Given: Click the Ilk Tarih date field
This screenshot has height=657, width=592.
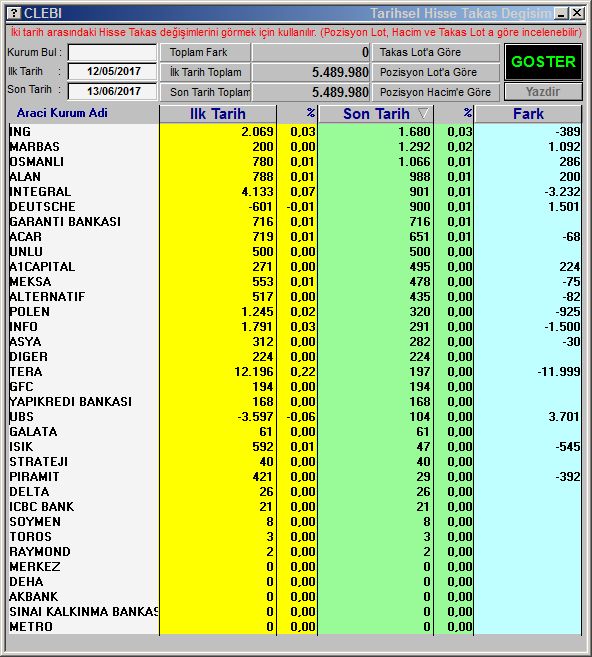Looking at the screenshot, I should coord(112,71).
